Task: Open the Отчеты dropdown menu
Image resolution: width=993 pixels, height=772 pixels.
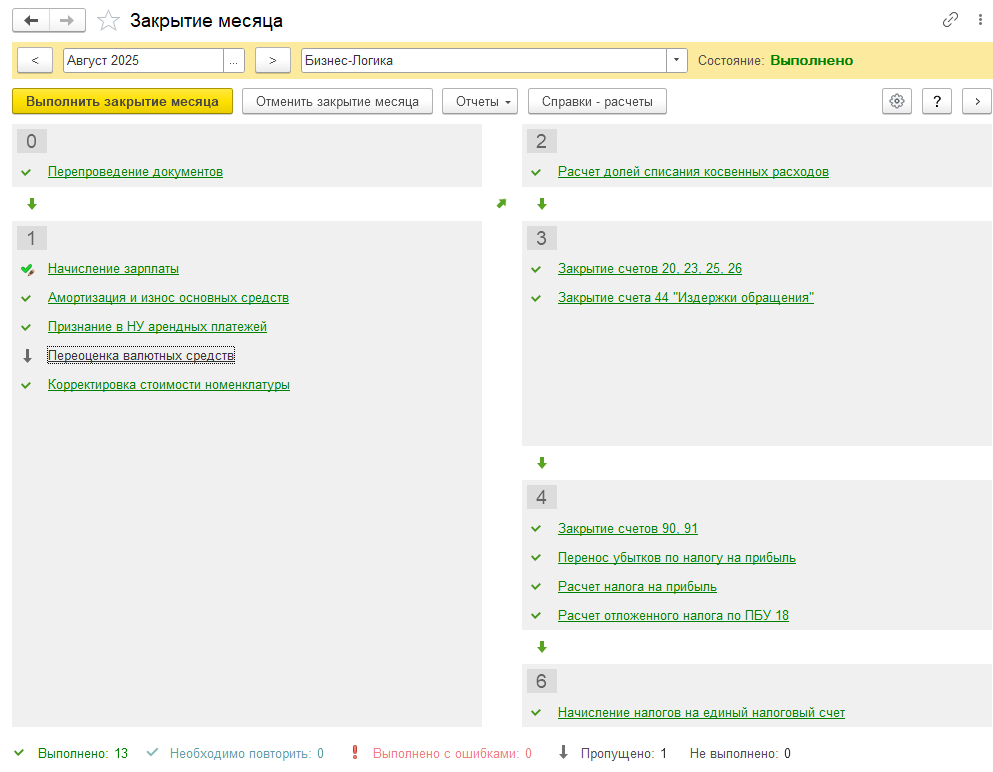Action: click(480, 101)
